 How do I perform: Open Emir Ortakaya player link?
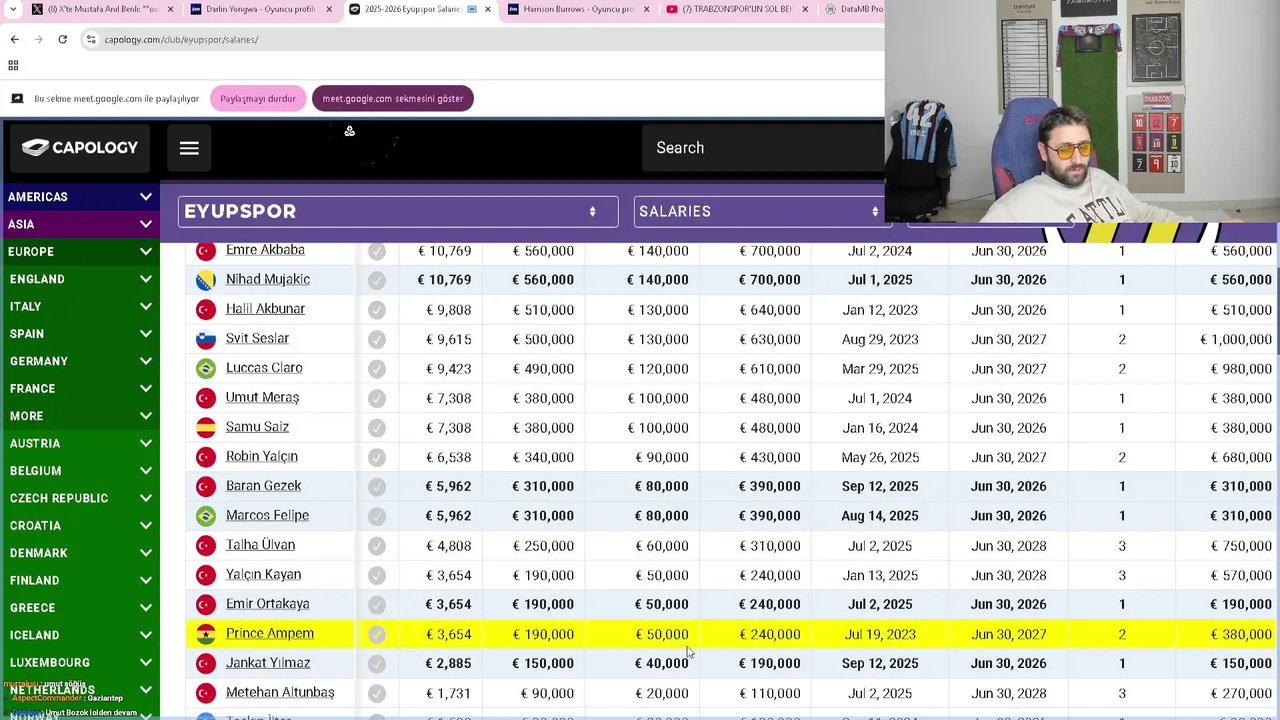[x=267, y=604]
